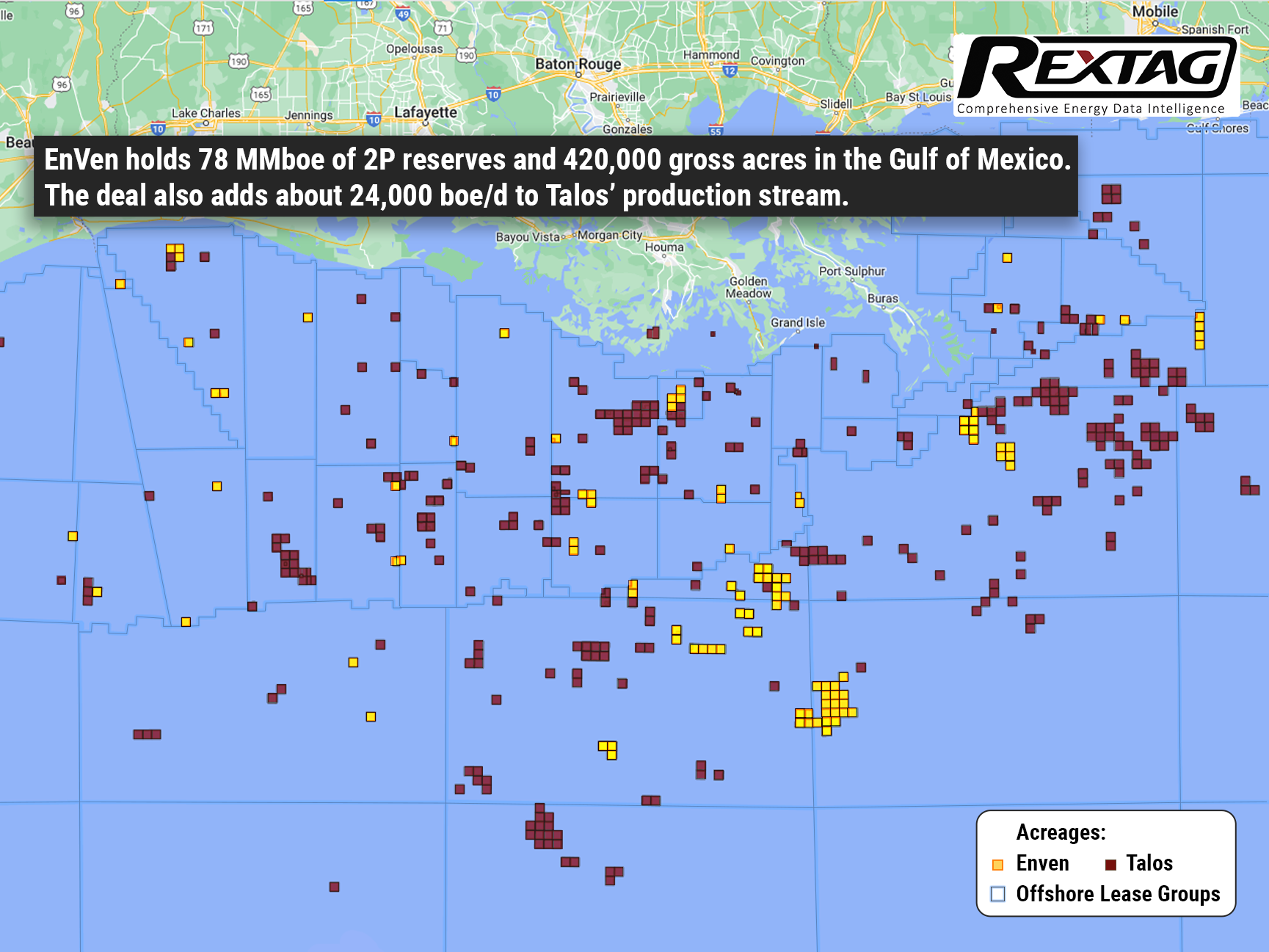Click the Interstate 10 shield beside Lafayette
Screen dimensions: 1269x952
374,119
